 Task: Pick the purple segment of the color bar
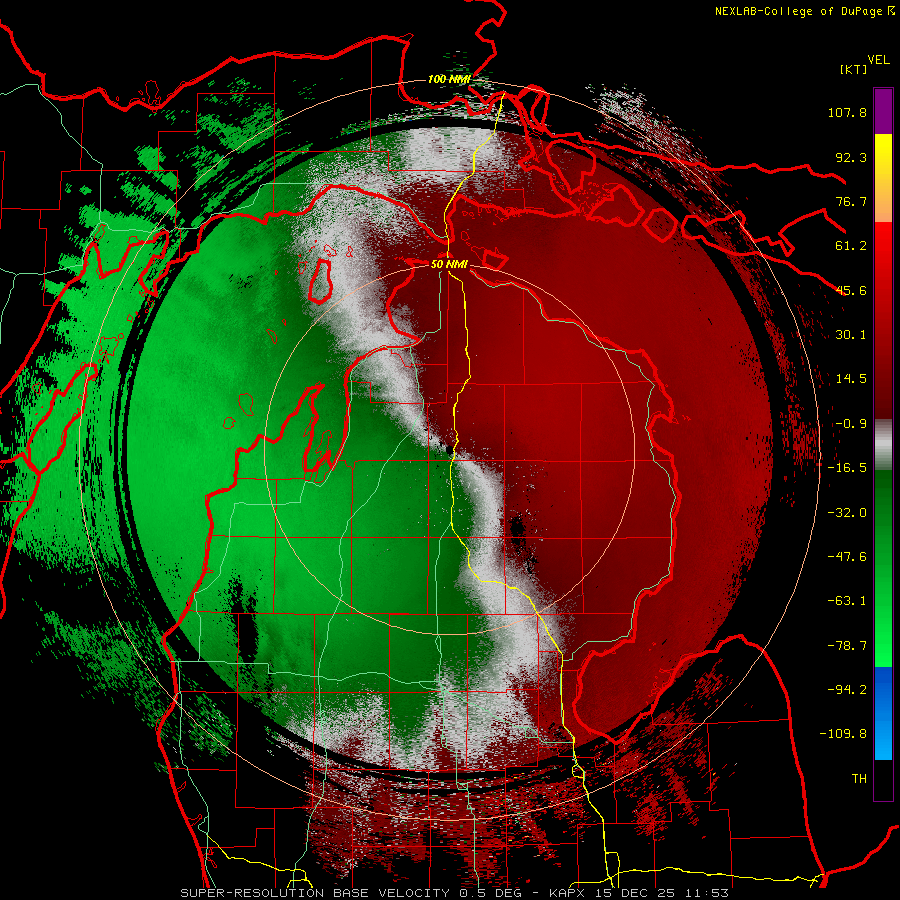point(883,111)
